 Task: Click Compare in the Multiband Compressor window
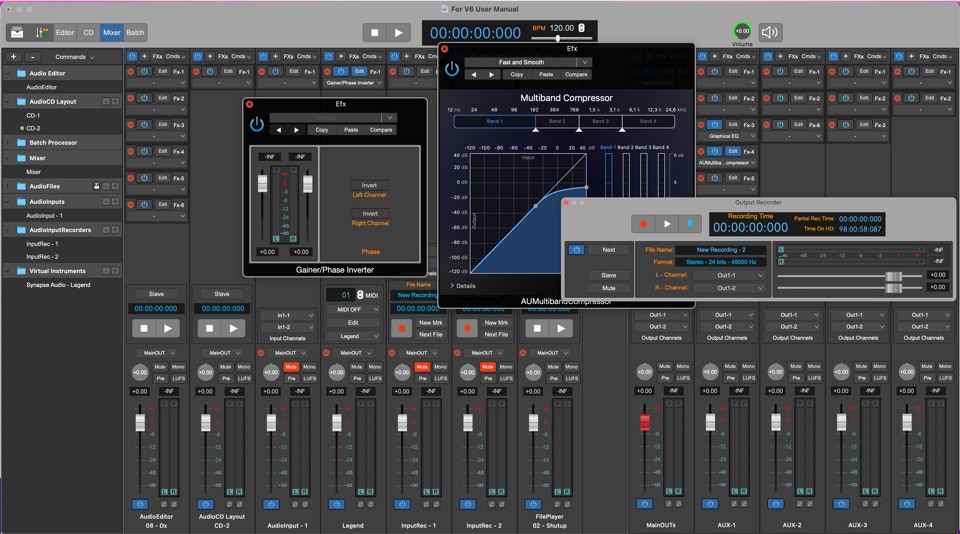[x=576, y=74]
